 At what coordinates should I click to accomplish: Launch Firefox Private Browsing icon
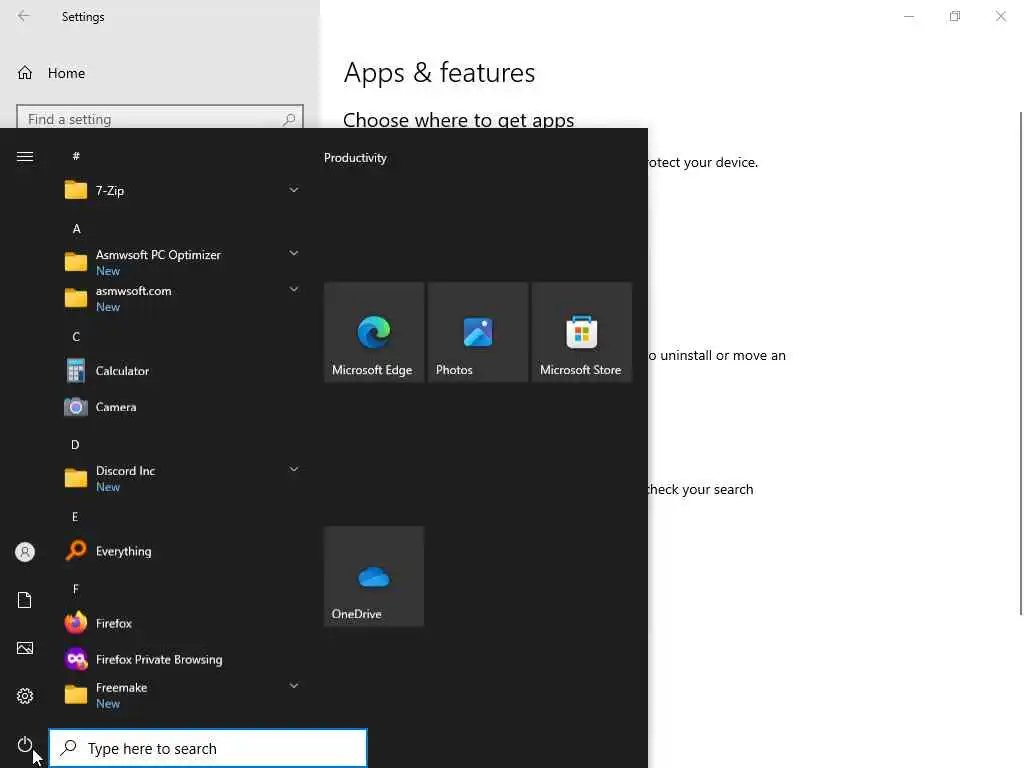pos(76,659)
